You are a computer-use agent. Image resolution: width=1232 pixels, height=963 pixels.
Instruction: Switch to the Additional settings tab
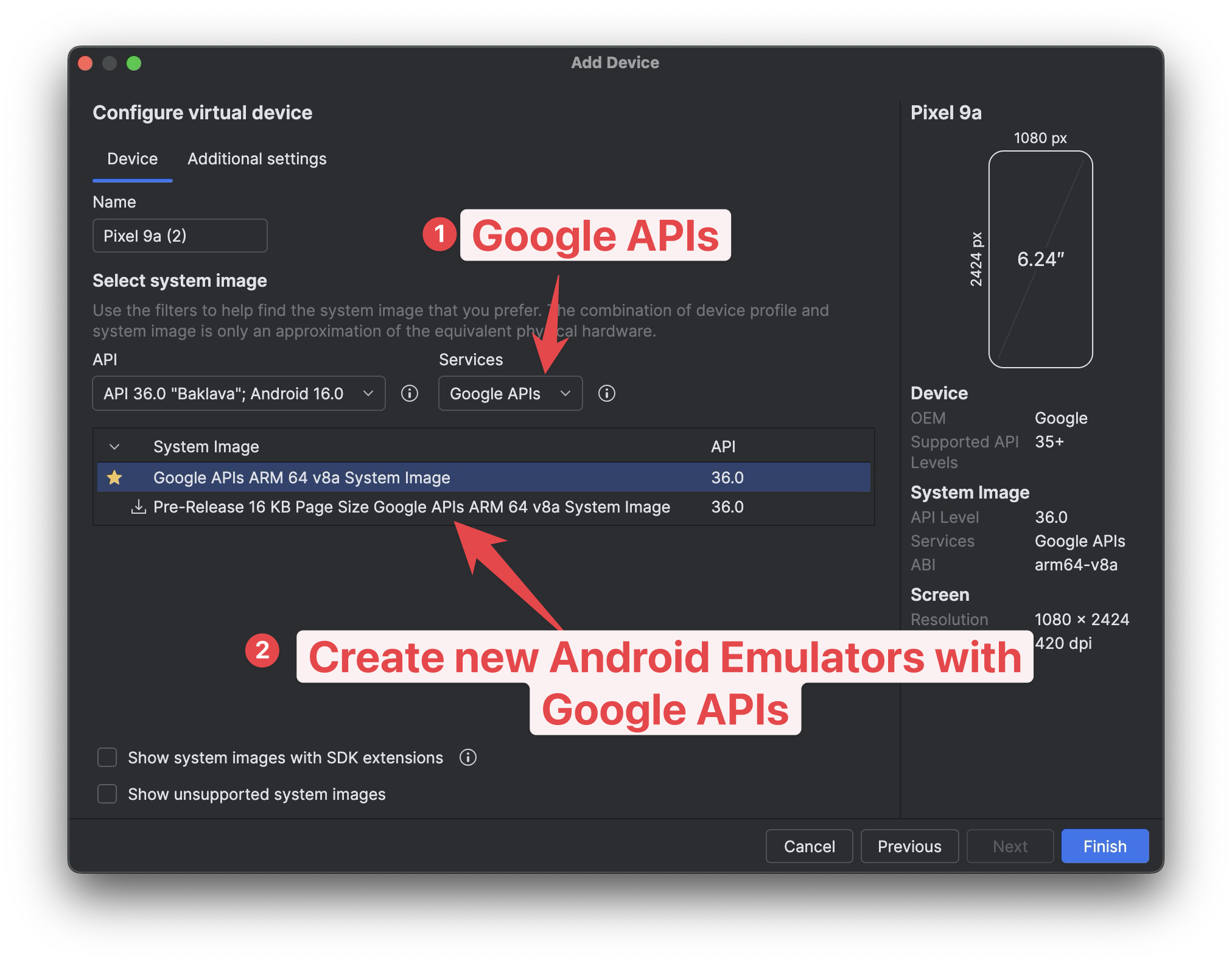[257, 159]
